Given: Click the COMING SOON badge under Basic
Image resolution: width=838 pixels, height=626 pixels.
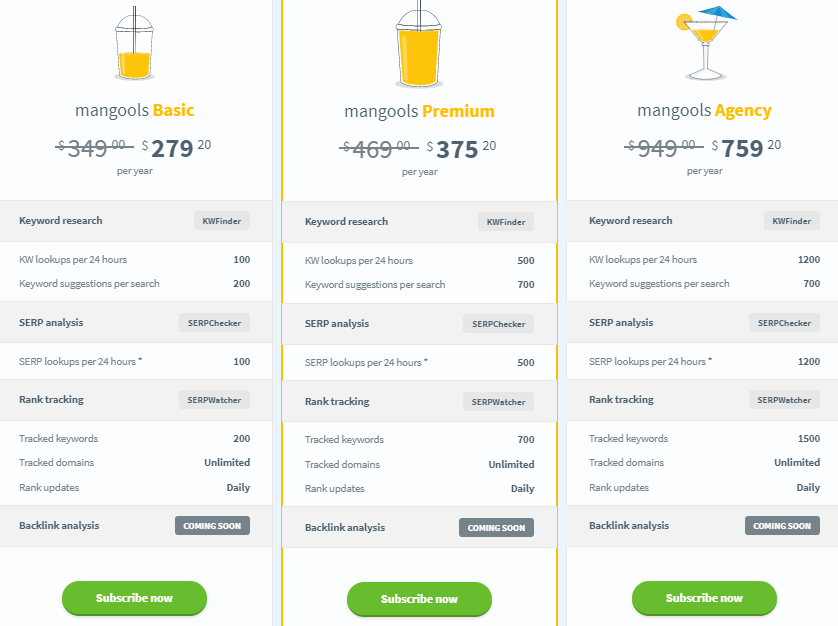Looking at the screenshot, I should point(212,525).
